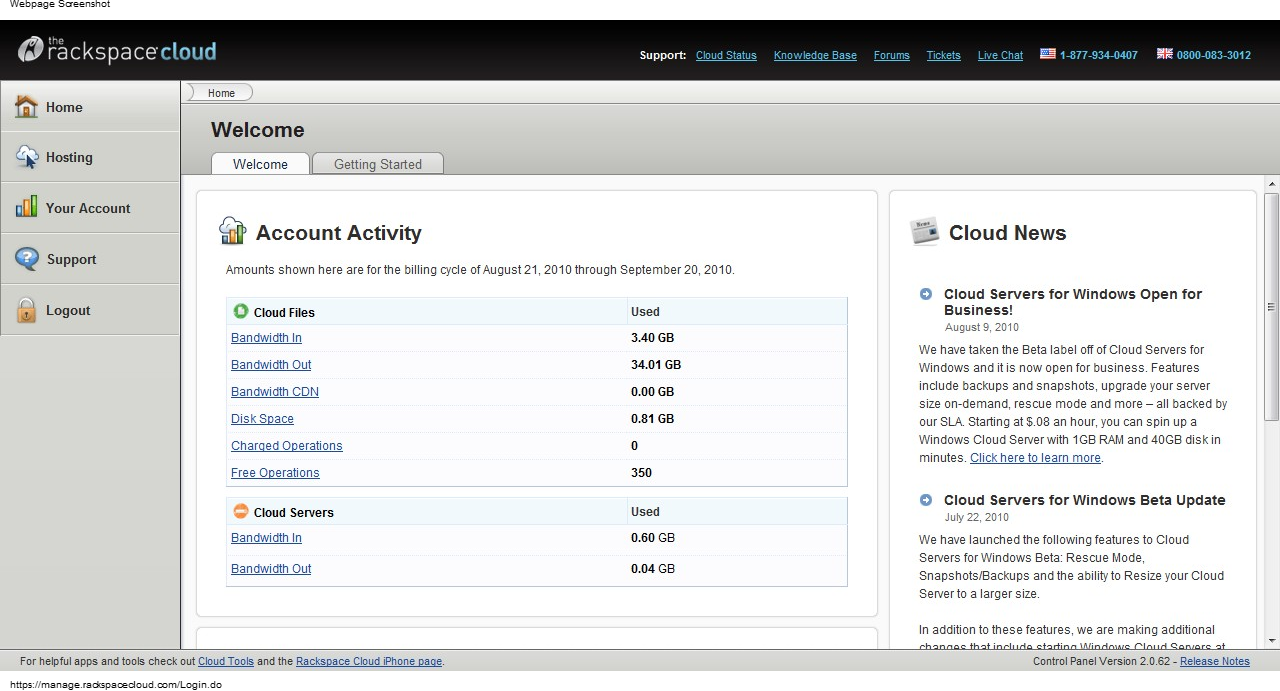This screenshot has width=1280, height=691.
Task: Click the Your Account bar chart icon
Action: click(27, 208)
